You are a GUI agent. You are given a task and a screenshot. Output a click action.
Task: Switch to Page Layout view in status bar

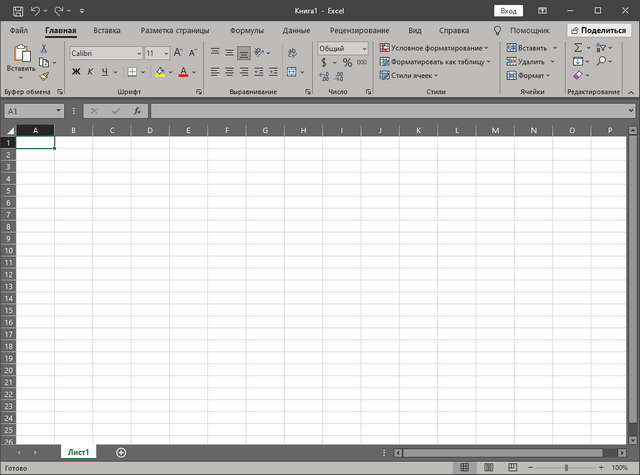point(488,468)
